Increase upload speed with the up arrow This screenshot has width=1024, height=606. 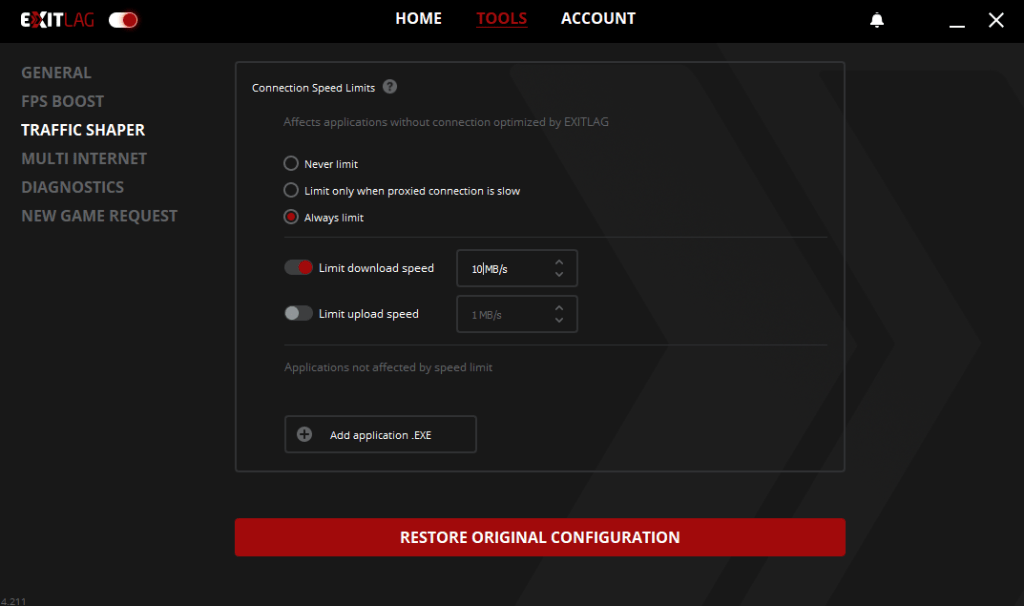[559, 307]
